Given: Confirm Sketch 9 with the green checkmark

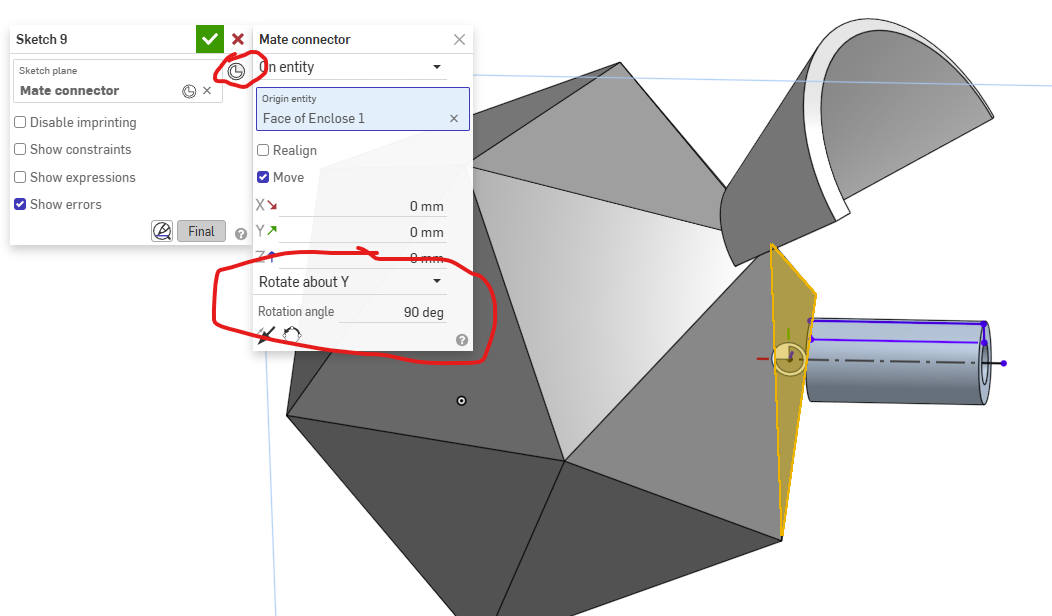Looking at the screenshot, I should [x=209, y=39].
